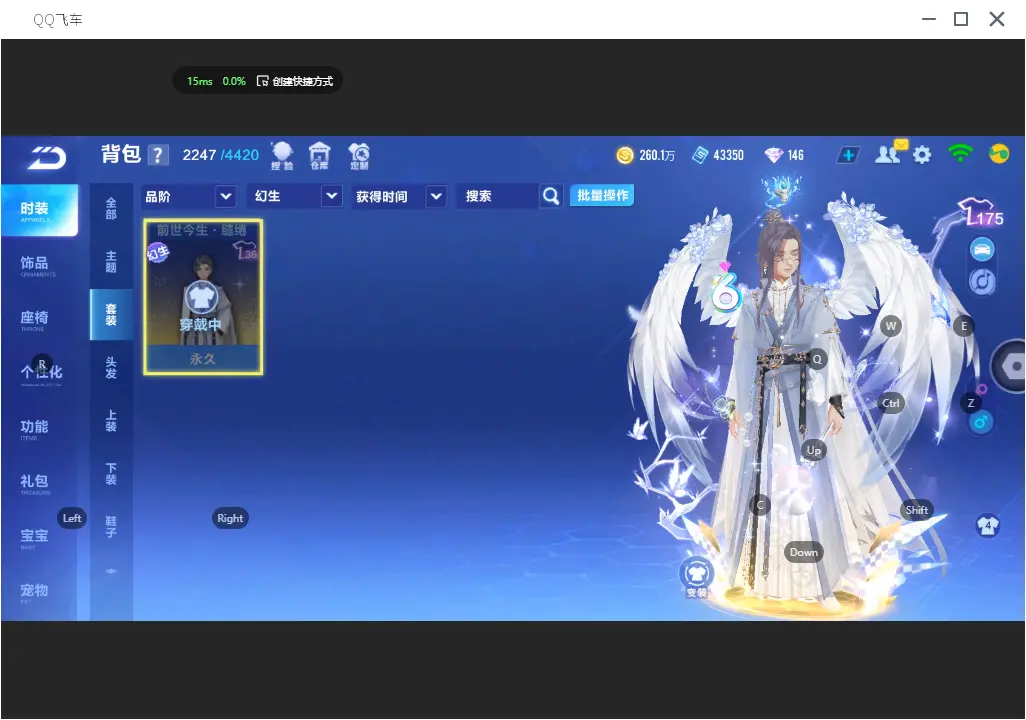Screen dimensions: 1026x720
Task: Select the 全部 all subcategory
Action: tap(111, 209)
